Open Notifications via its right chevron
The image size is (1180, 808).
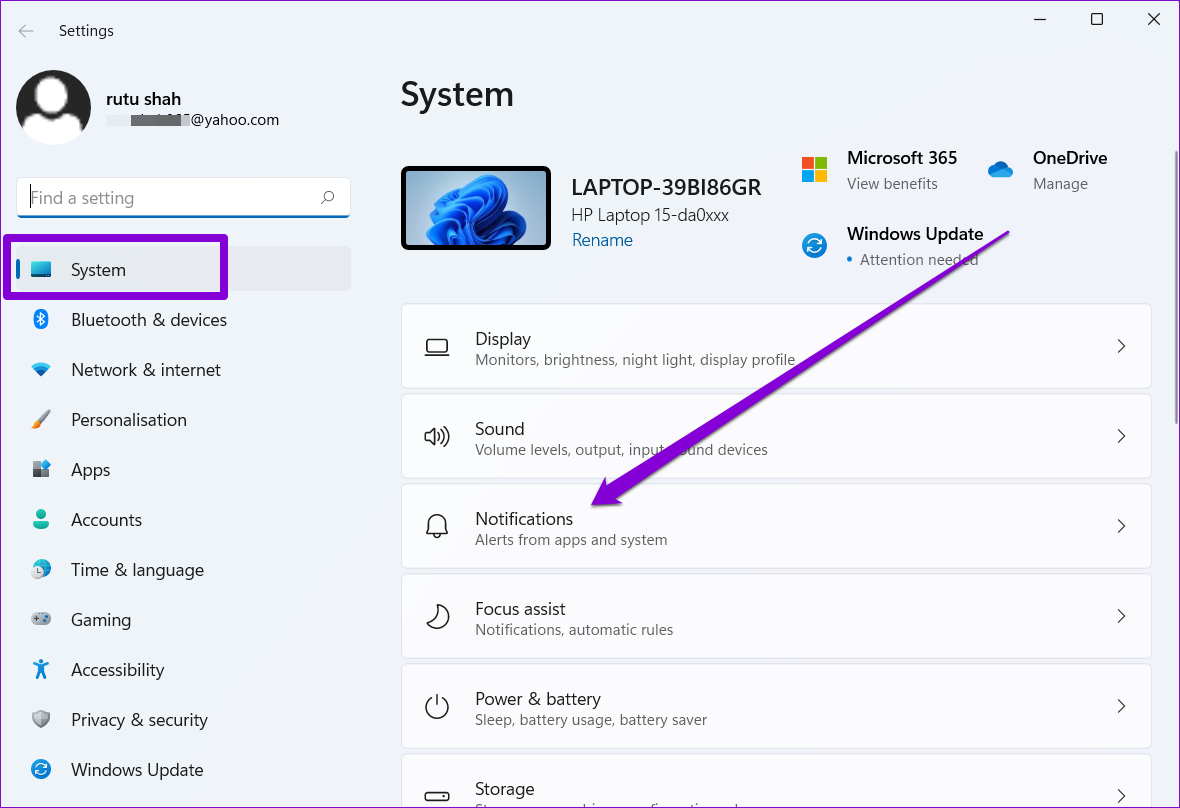[1121, 526]
